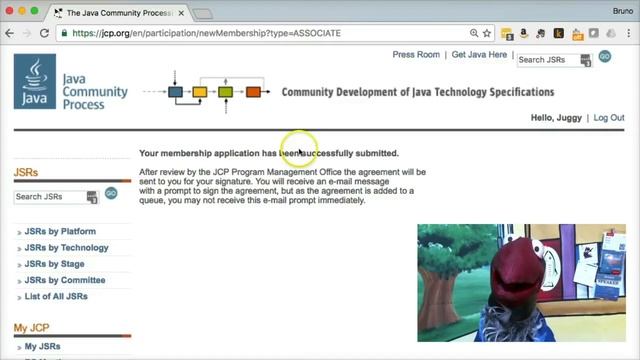Click the JSRs sidebar heading
The width and height of the screenshot is (640, 360).
pyautogui.click(x=26, y=172)
